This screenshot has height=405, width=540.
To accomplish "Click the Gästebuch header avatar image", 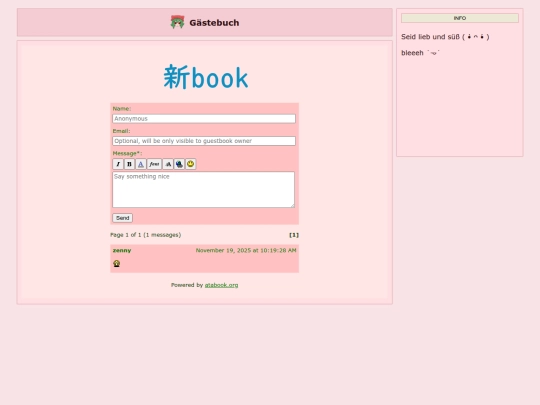I will 177,22.
